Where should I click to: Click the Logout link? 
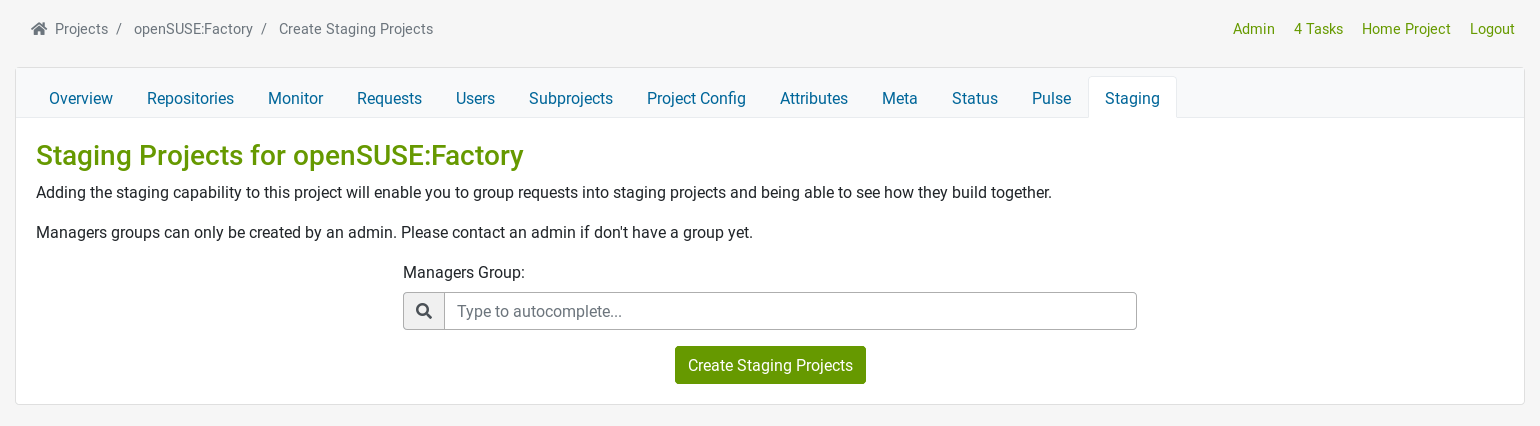[x=1492, y=29]
